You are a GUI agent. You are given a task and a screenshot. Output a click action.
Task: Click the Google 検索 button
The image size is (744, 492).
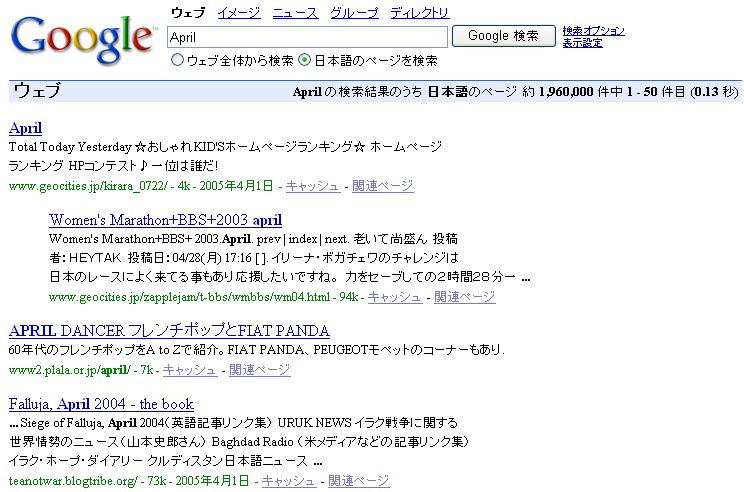(x=503, y=36)
